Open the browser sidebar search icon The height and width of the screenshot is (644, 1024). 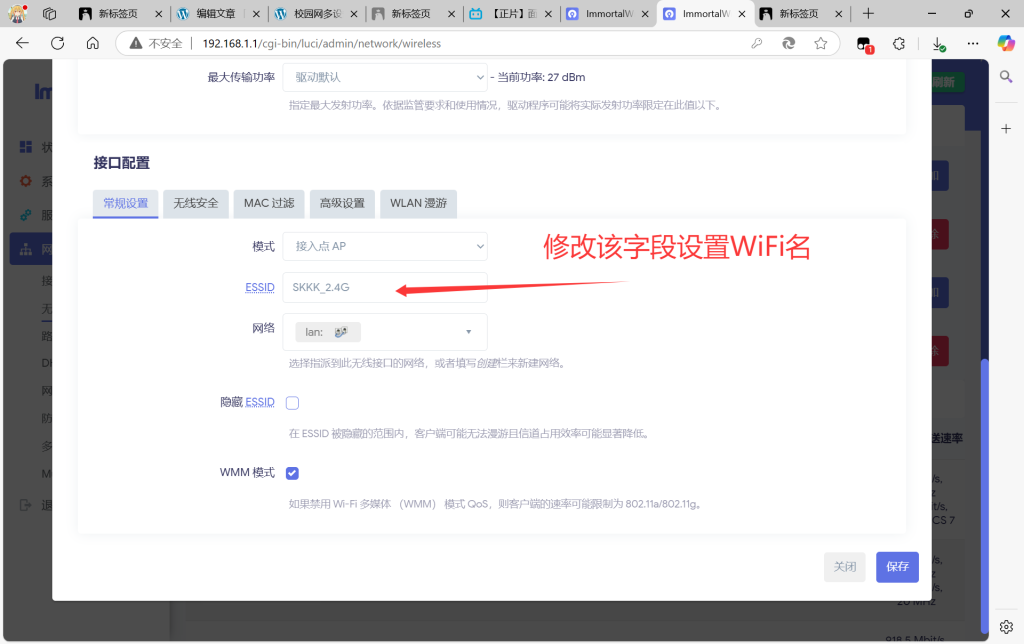click(1006, 77)
